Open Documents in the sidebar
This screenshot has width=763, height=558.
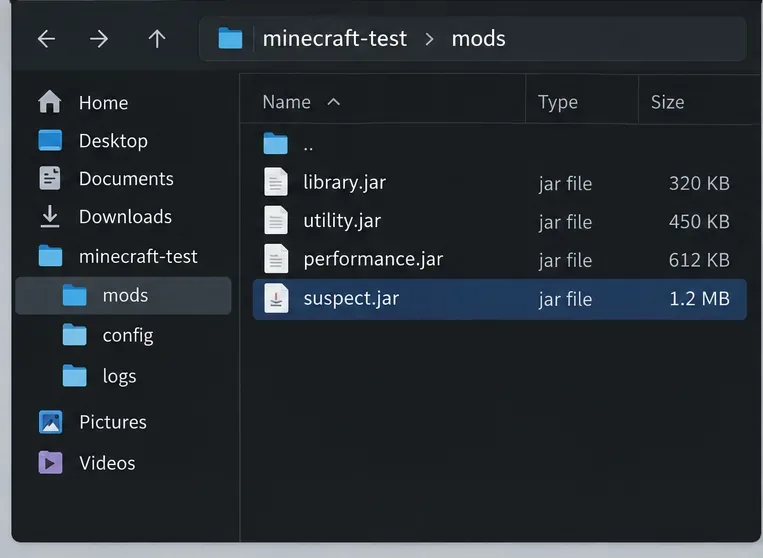pos(126,179)
